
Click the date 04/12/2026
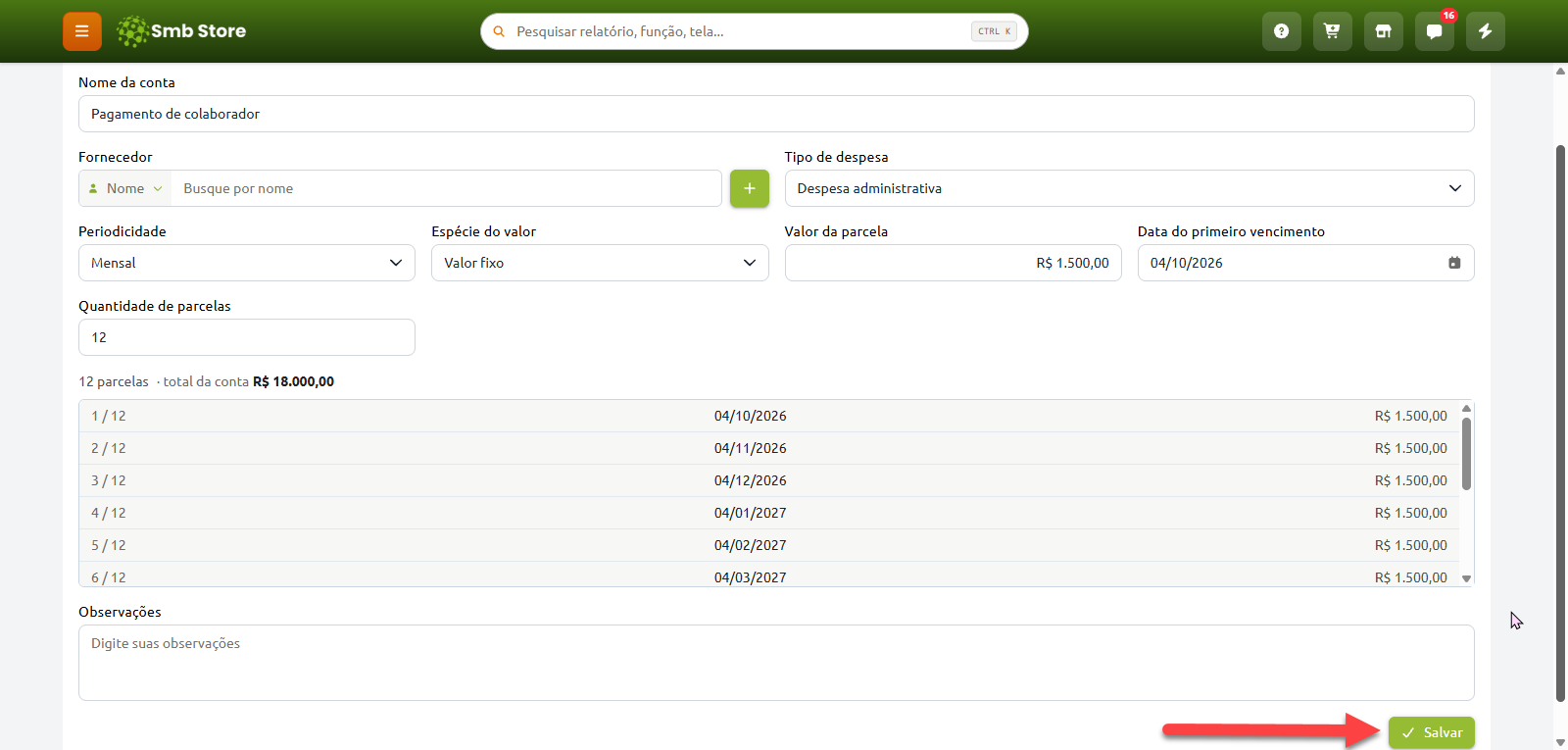coord(750,480)
